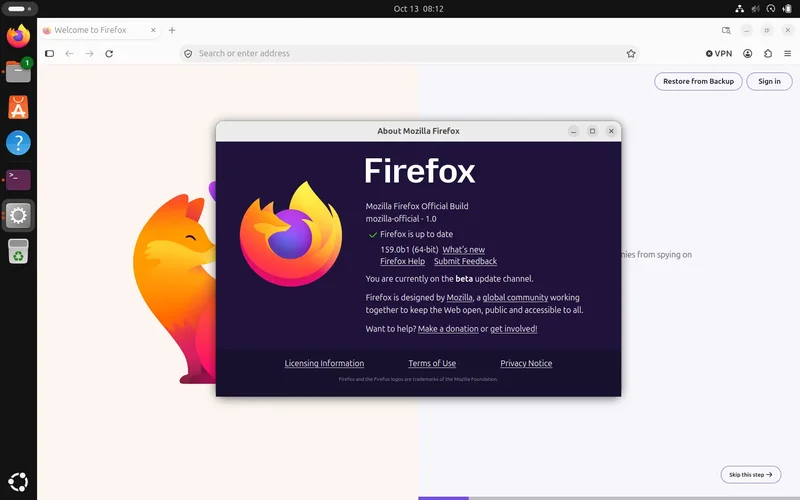Click the Restore from Backup button
Screen dimensions: 800x500
tap(698, 82)
